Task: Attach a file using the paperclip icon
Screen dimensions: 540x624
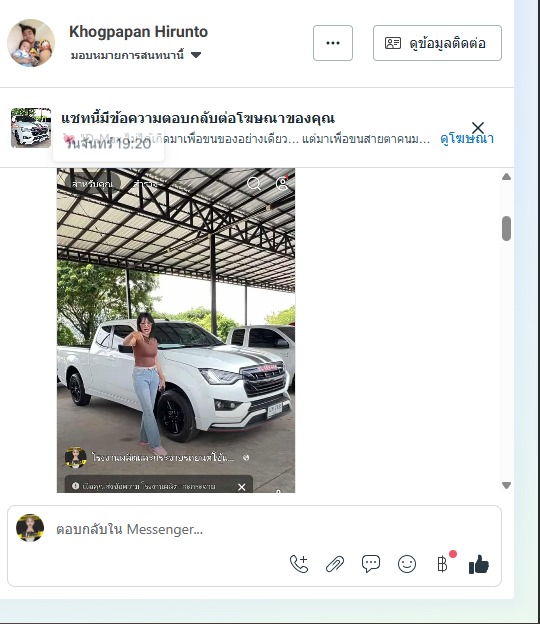Action: pos(335,564)
